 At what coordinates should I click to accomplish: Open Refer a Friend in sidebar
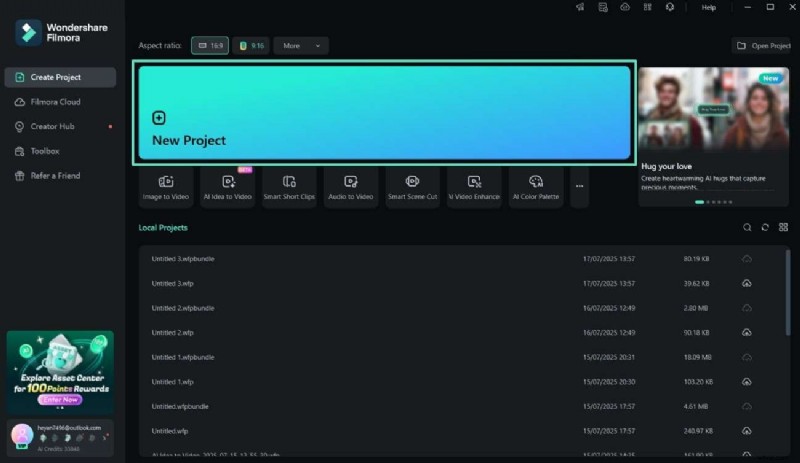point(60,176)
